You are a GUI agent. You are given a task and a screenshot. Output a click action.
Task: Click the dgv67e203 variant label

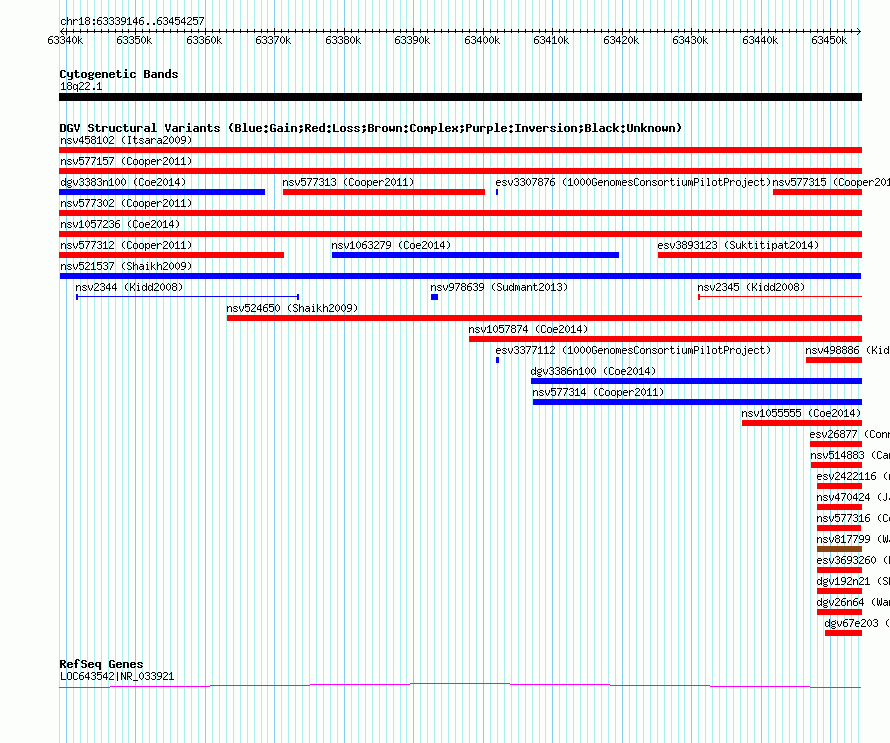857,623
